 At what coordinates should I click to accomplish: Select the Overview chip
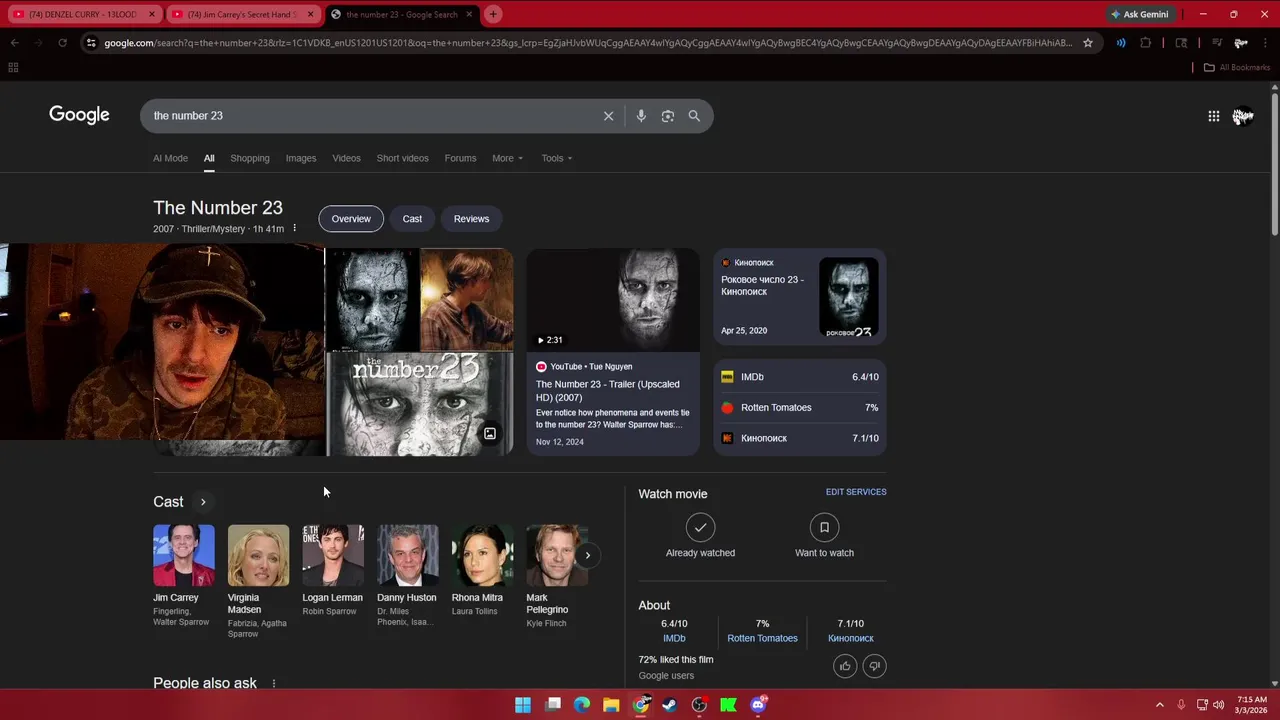click(x=351, y=219)
